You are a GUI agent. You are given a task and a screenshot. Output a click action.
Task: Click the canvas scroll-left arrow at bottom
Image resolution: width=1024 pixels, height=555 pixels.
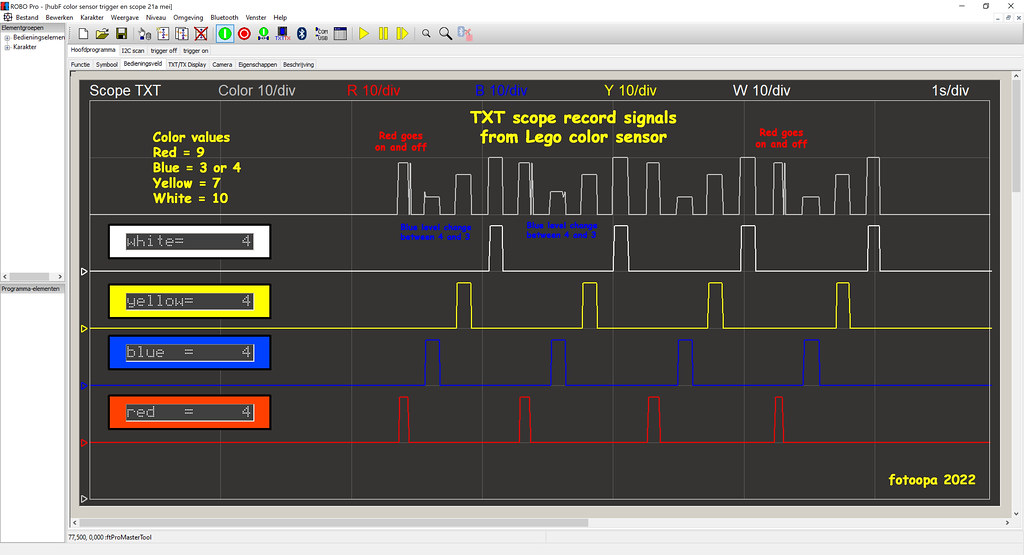(74, 522)
